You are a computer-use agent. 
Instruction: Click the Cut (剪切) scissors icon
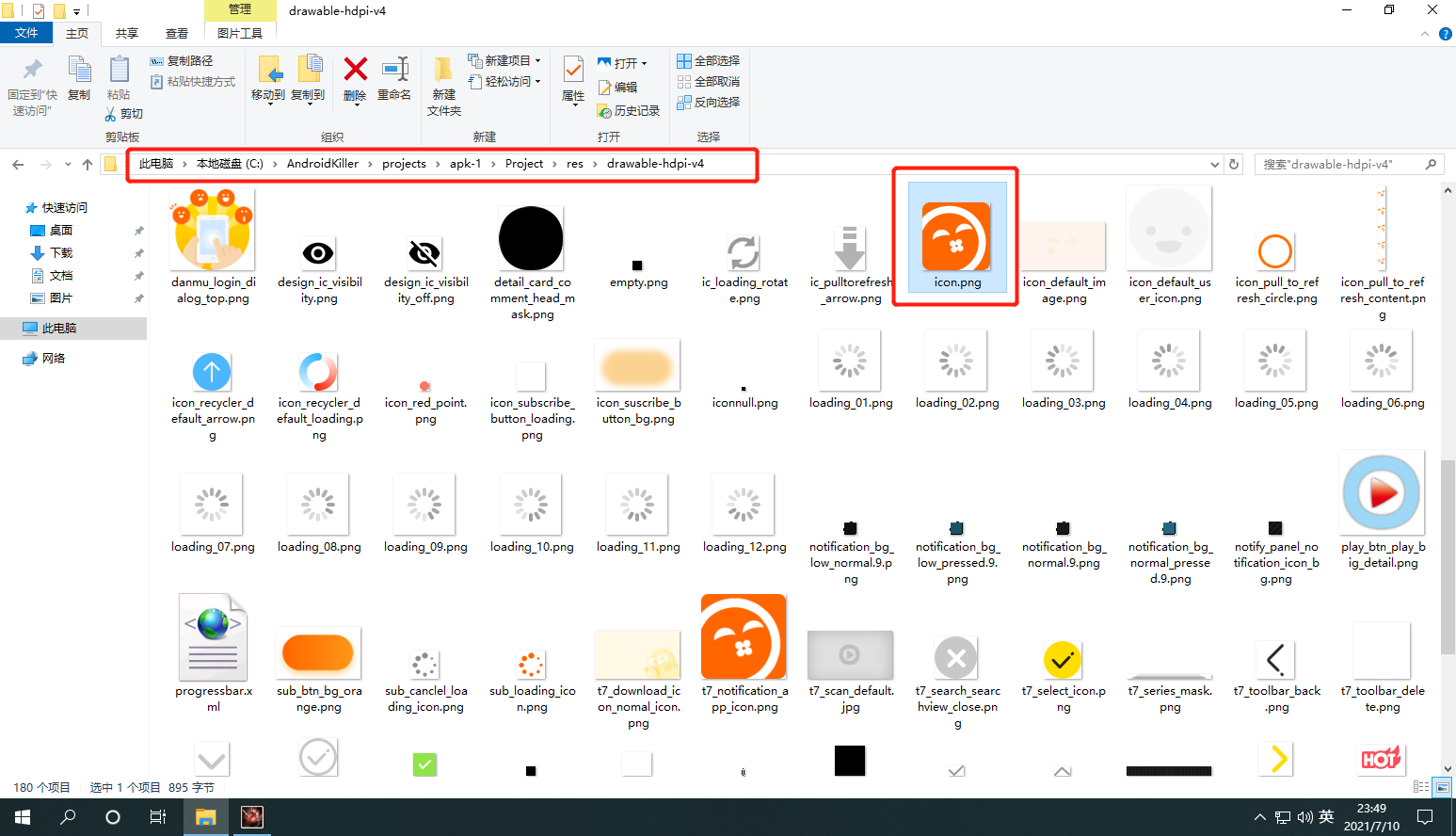pos(110,114)
